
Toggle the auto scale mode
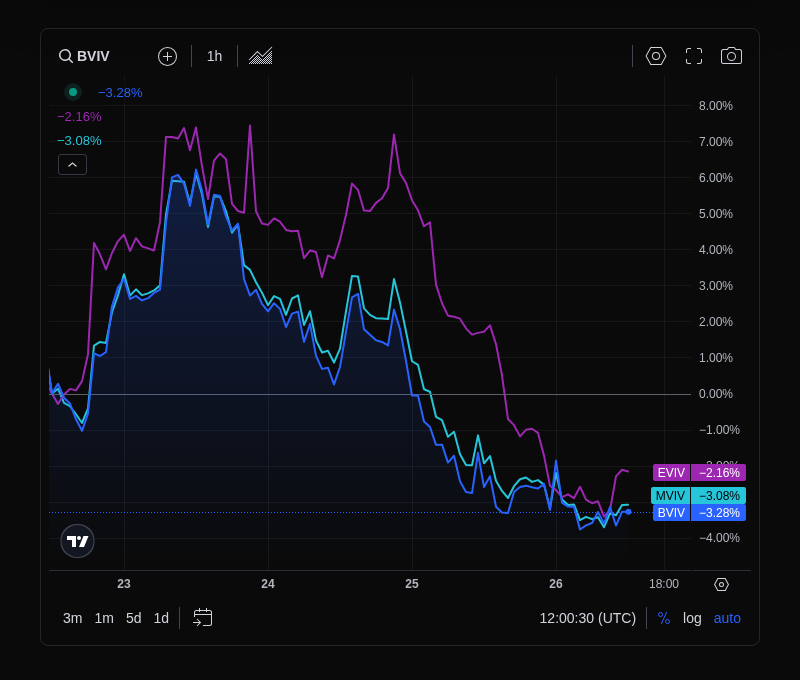pyautogui.click(x=727, y=618)
